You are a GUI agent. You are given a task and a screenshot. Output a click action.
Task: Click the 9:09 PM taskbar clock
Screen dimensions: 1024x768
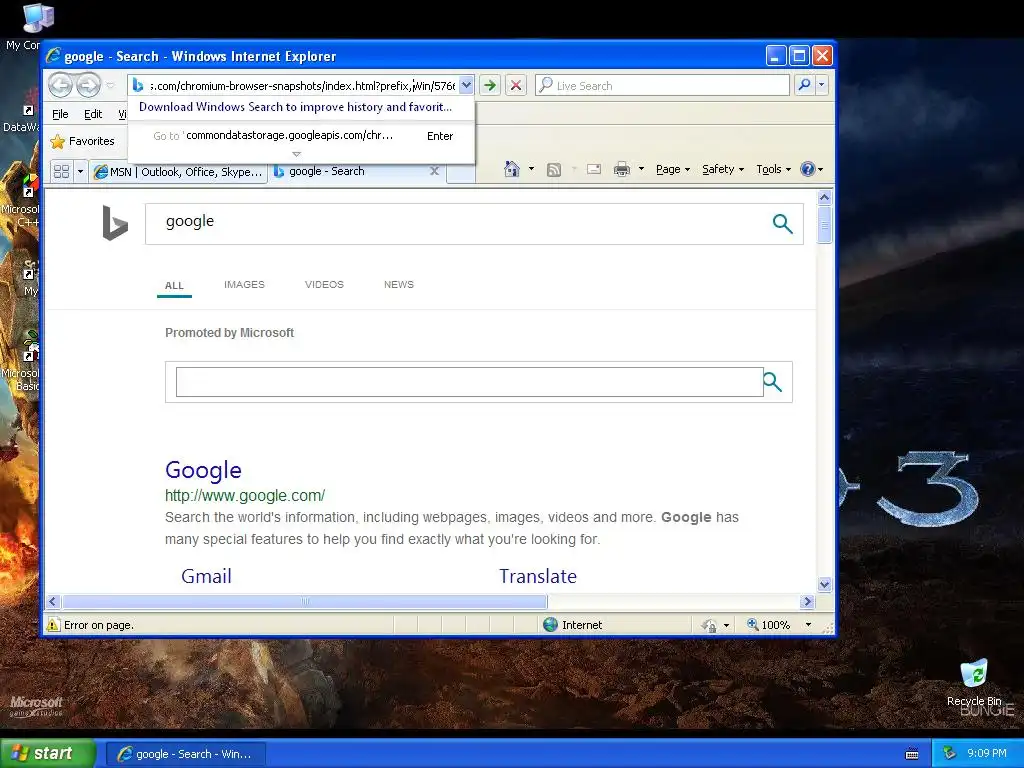pos(987,753)
